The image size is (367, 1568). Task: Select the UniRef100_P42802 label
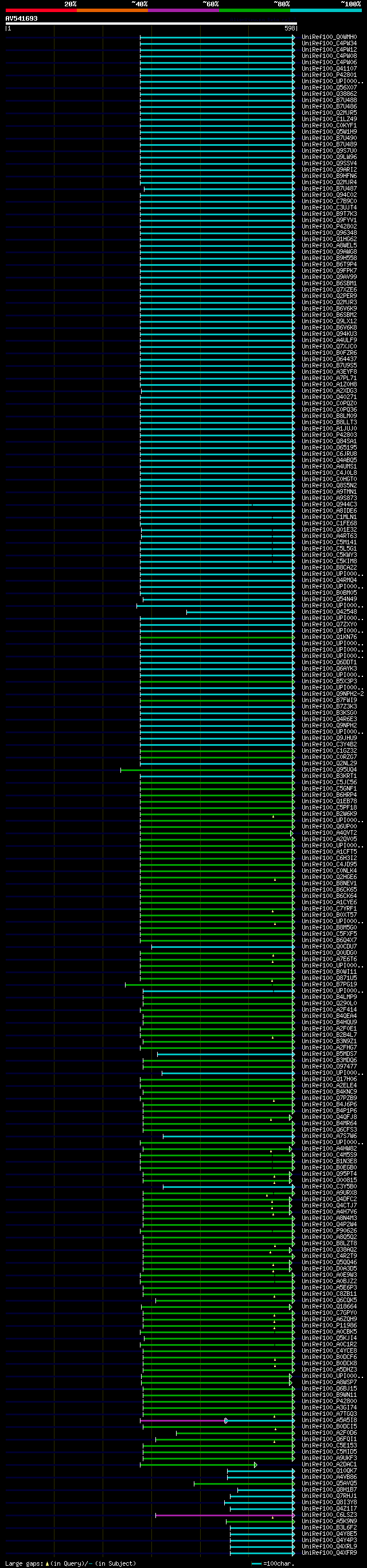pos(329,226)
